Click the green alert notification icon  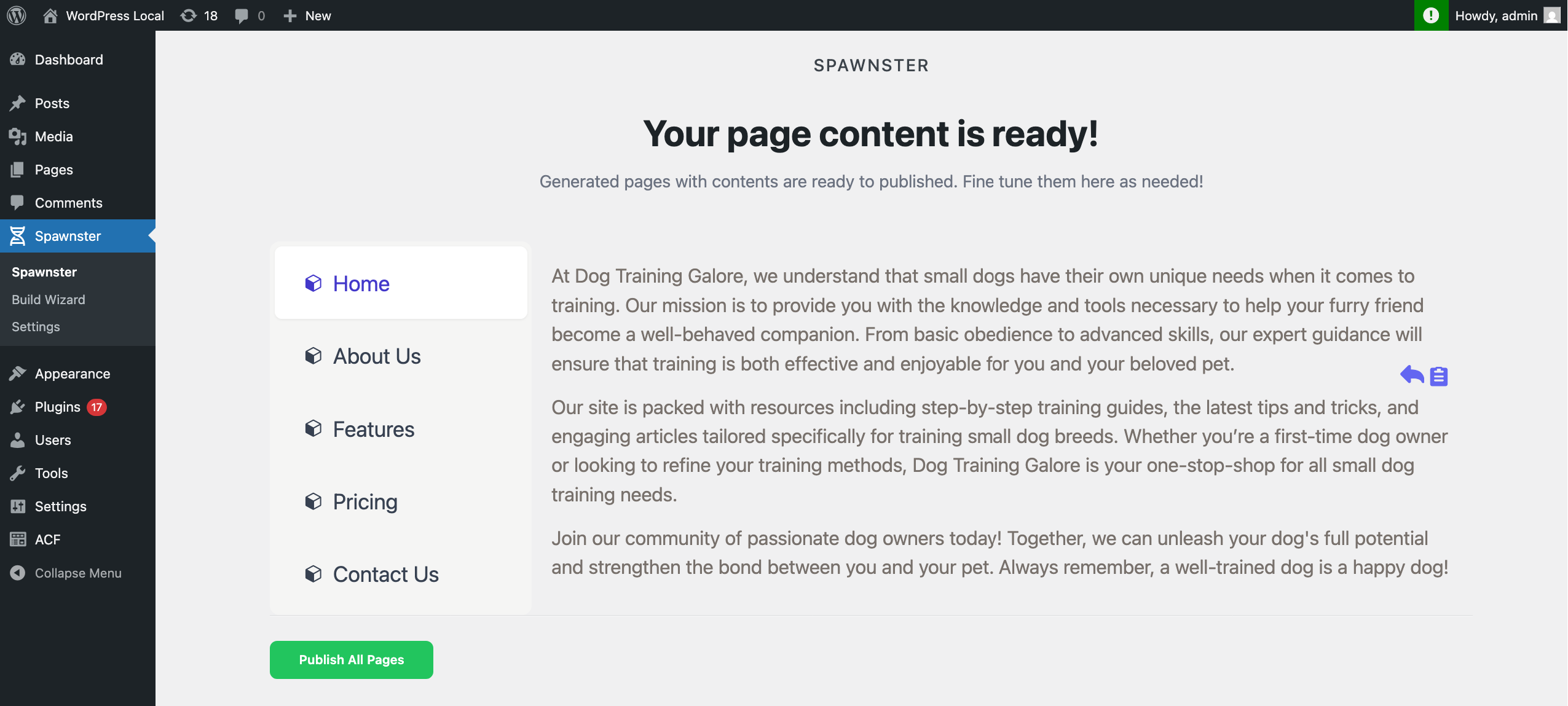(1431, 15)
